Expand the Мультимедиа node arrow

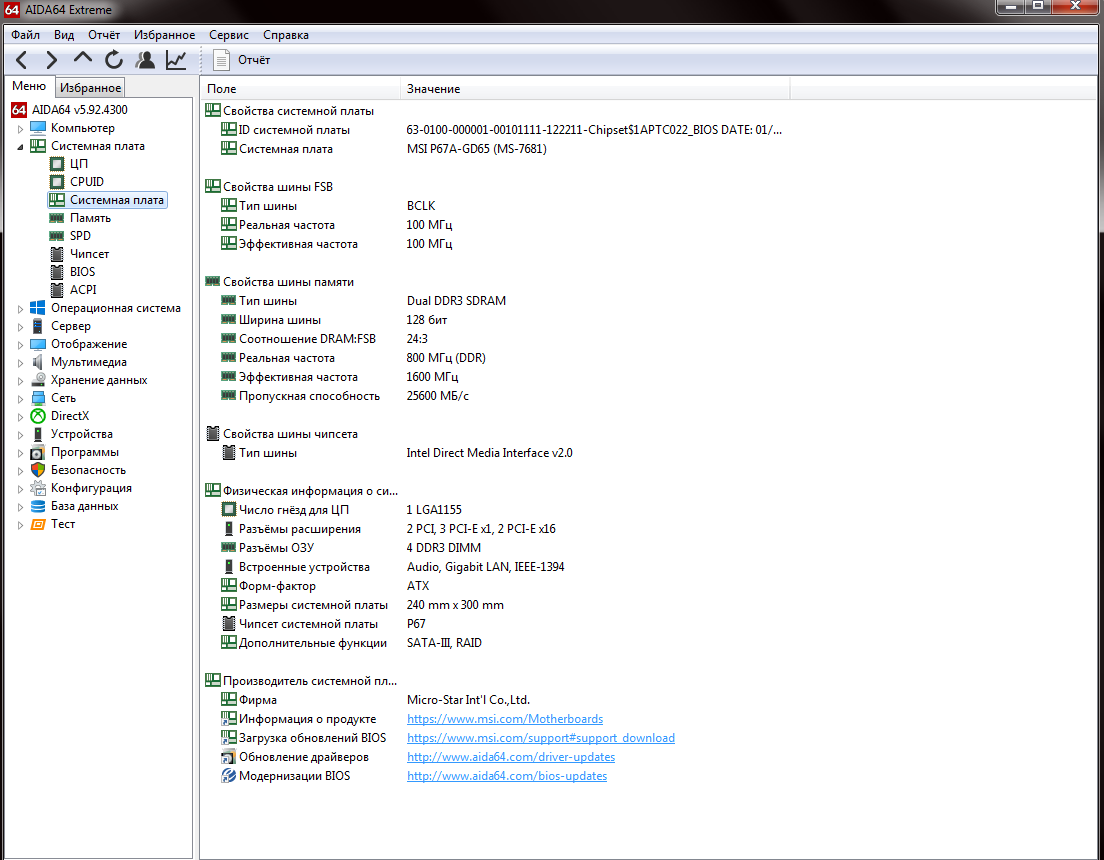(20, 363)
